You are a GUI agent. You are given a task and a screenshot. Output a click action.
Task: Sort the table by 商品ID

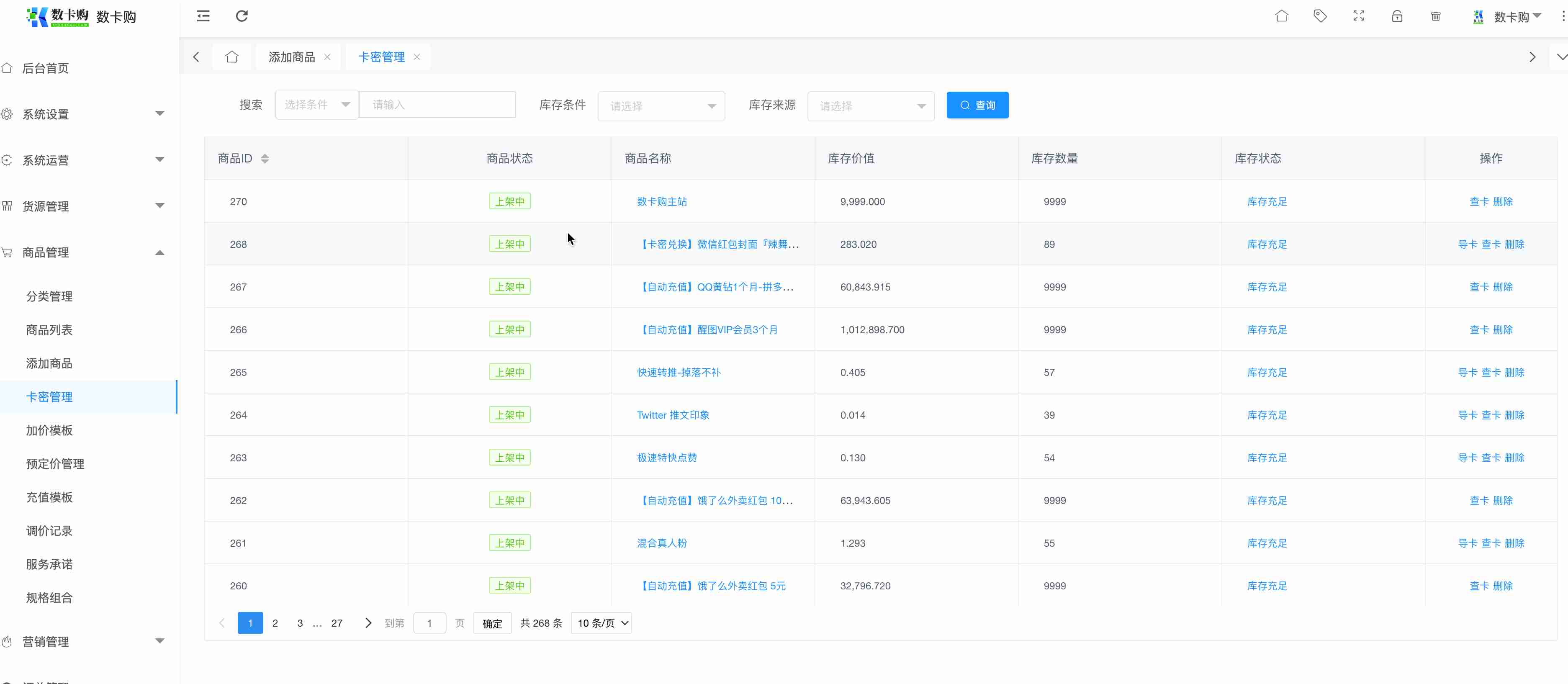pos(265,159)
